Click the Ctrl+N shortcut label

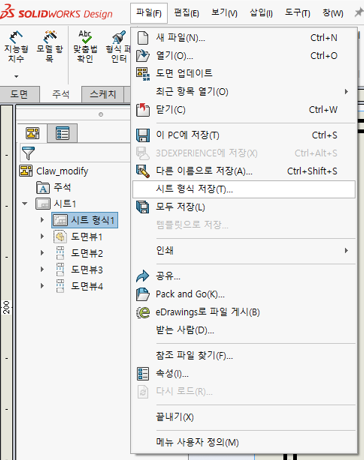point(324,38)
